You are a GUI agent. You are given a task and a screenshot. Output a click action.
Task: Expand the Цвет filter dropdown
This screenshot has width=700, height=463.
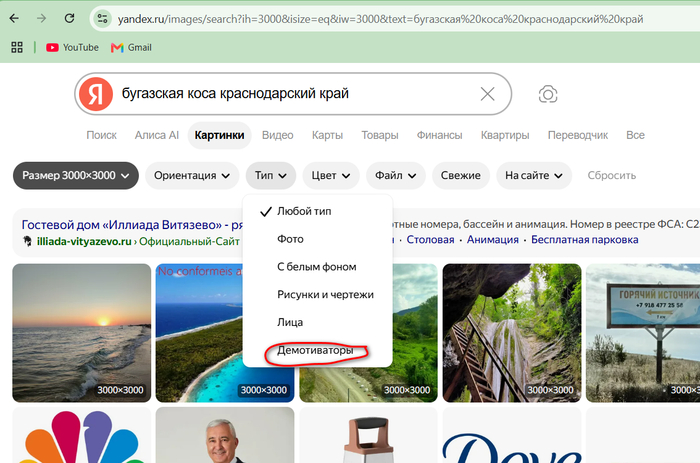331,175
